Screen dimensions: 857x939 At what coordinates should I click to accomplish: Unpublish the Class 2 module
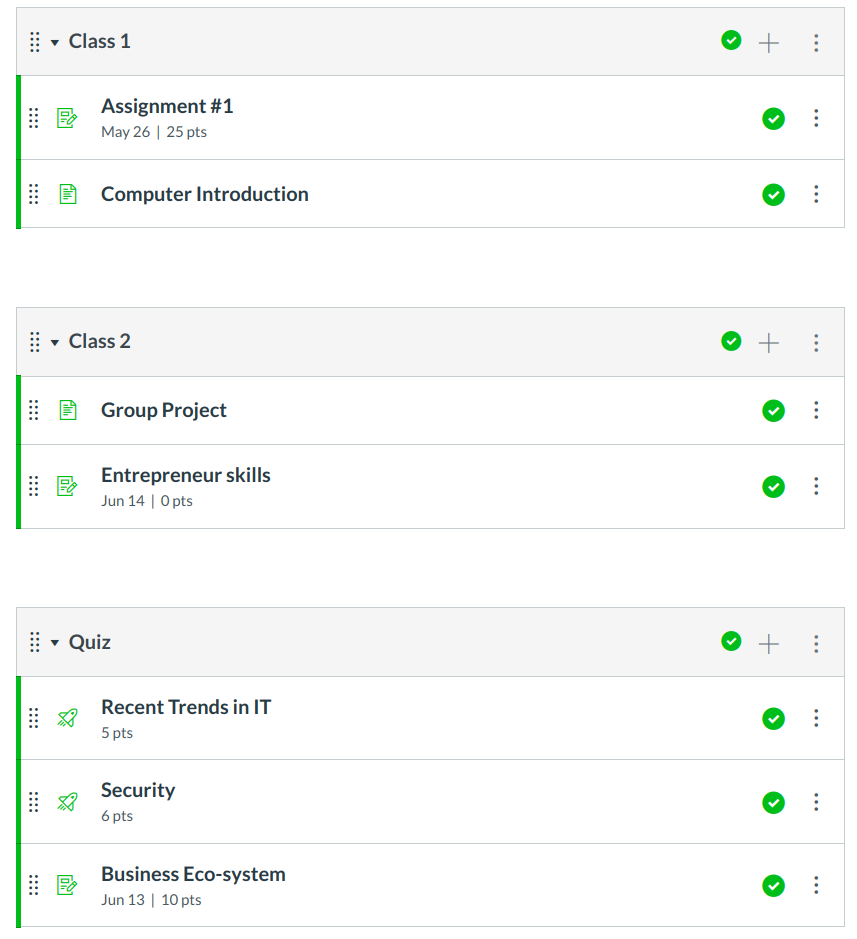coord(731,341)
